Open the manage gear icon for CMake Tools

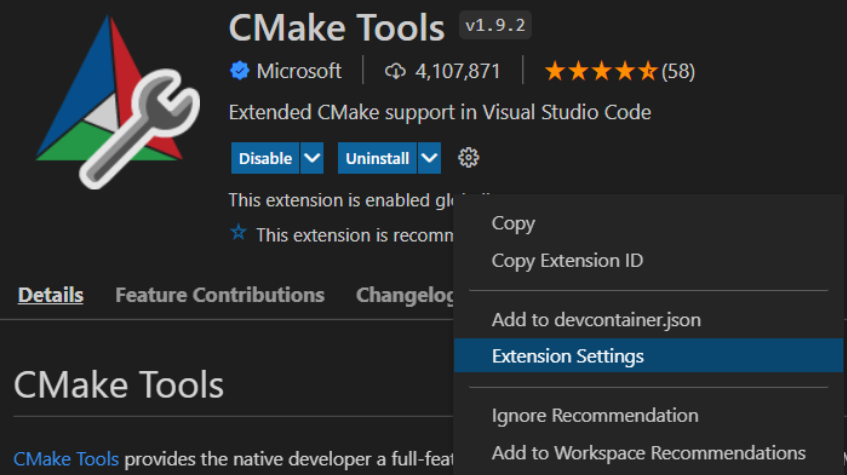[468, 158]
